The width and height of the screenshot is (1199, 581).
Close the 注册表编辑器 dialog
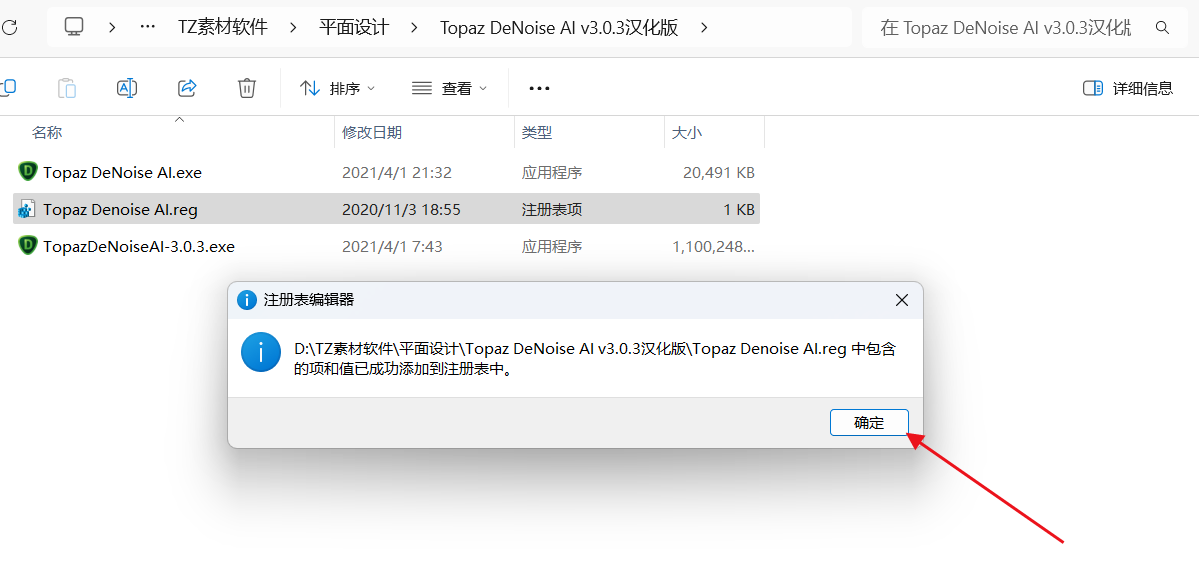coord(902,300)
